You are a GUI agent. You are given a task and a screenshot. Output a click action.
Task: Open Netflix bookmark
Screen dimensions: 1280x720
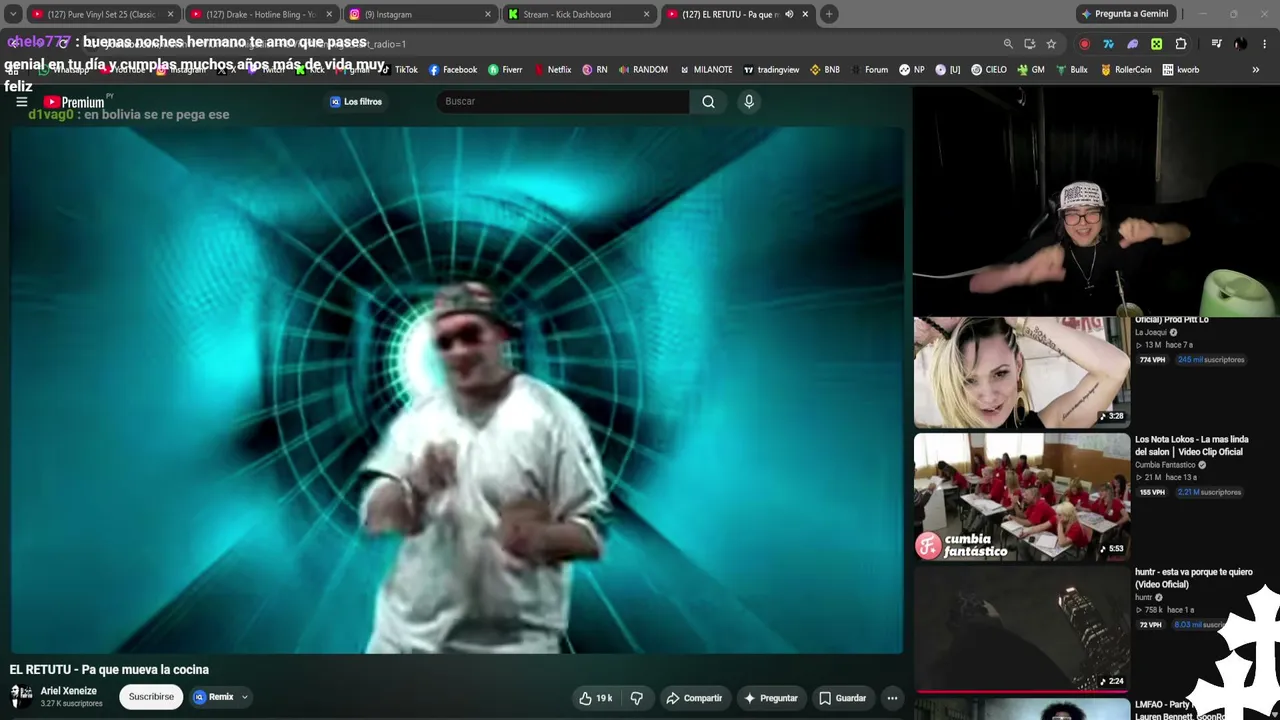click(x=553, y=70)
